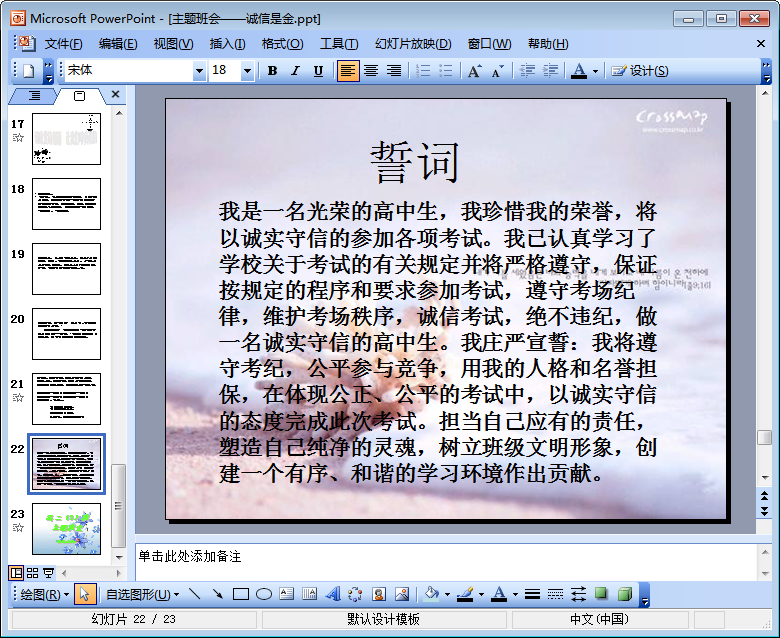
Task: Select slide 19 thumbnail
Action: pos(67,269)
